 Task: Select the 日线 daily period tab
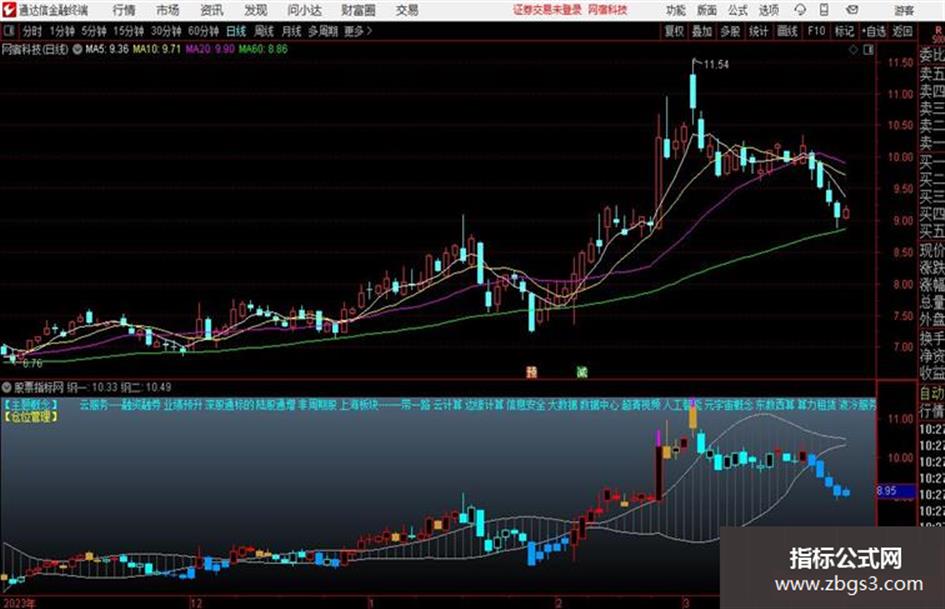(236, 31)
